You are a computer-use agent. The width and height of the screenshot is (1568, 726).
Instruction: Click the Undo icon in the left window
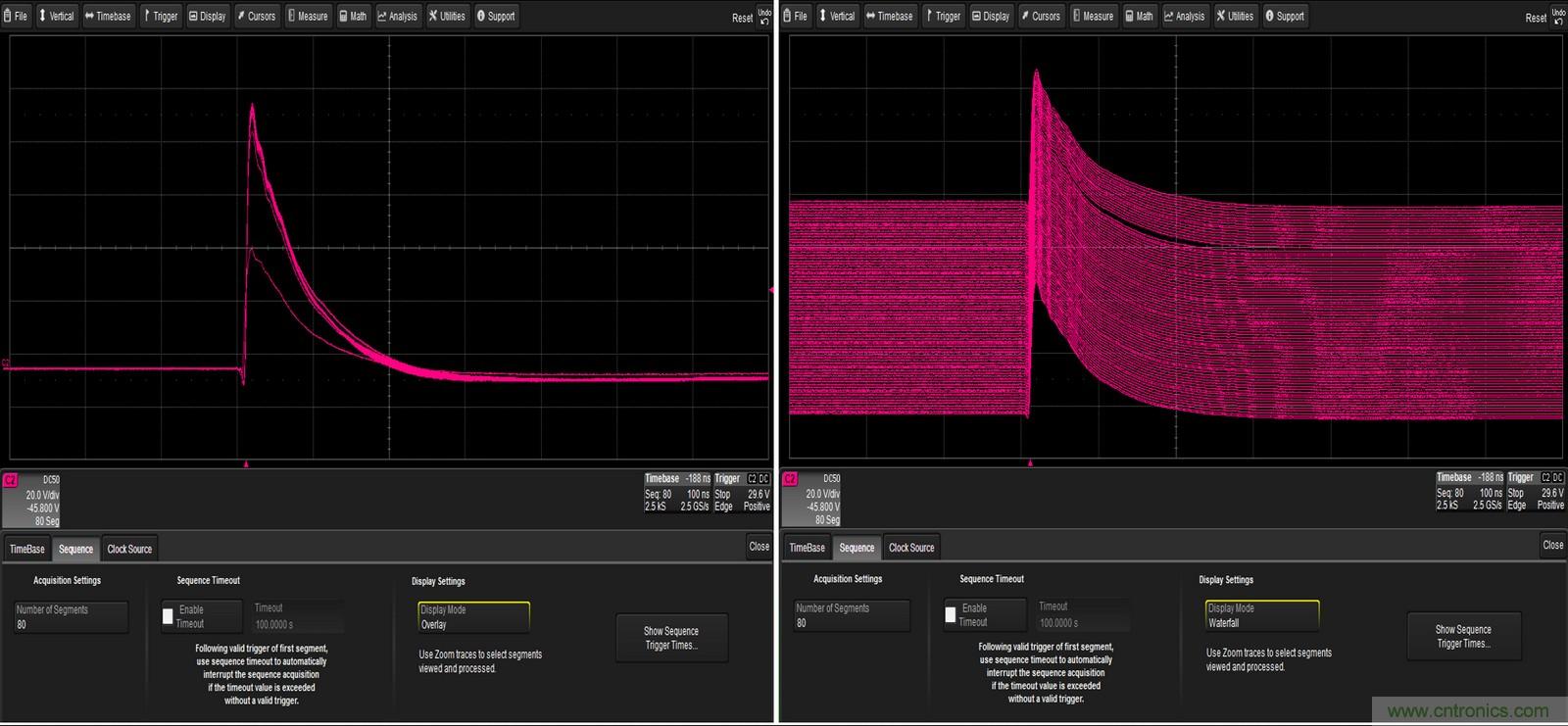pos(764,17)
